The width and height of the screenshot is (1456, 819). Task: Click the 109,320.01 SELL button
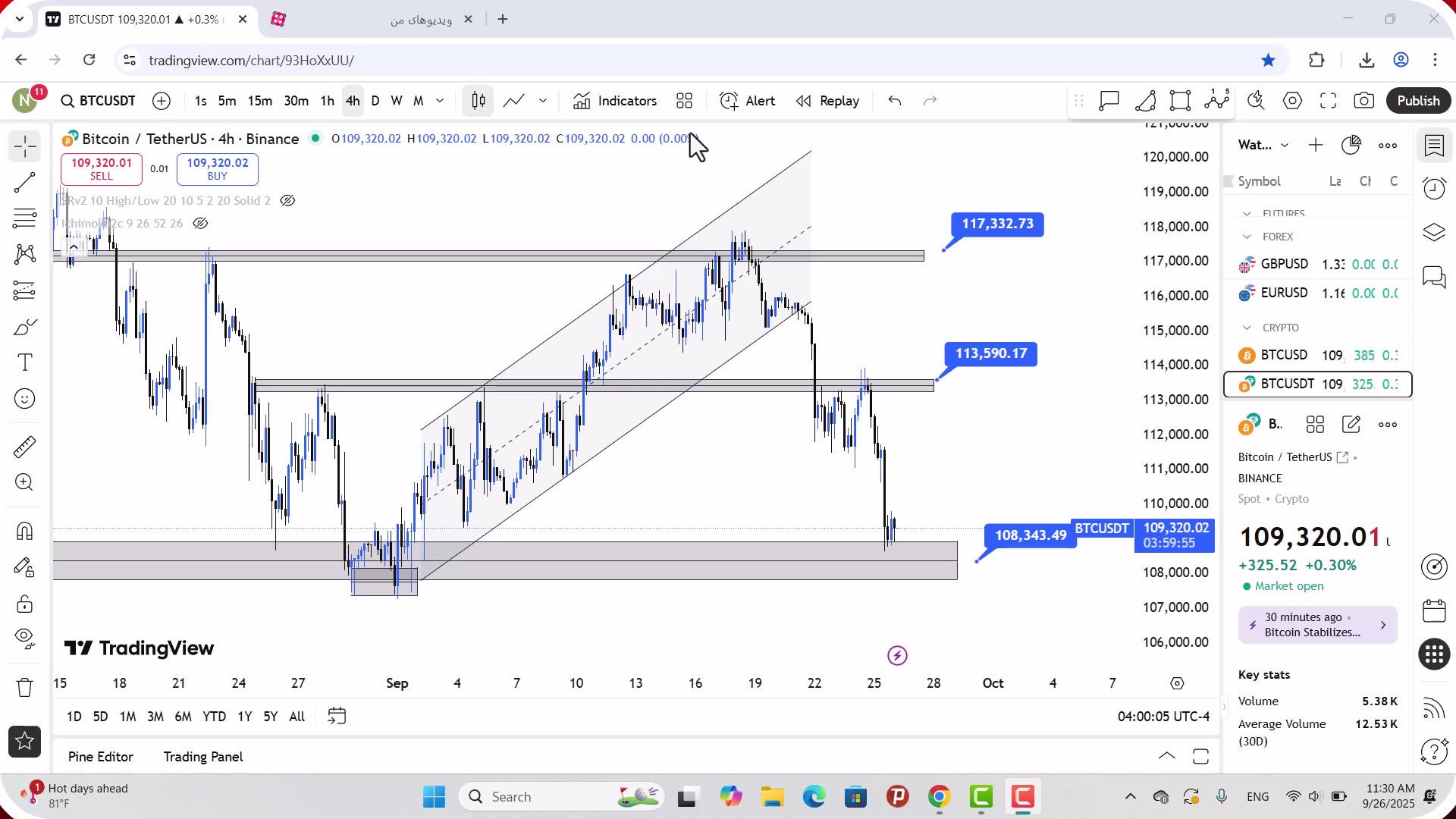pyautogui.click(x=102, y=169)
